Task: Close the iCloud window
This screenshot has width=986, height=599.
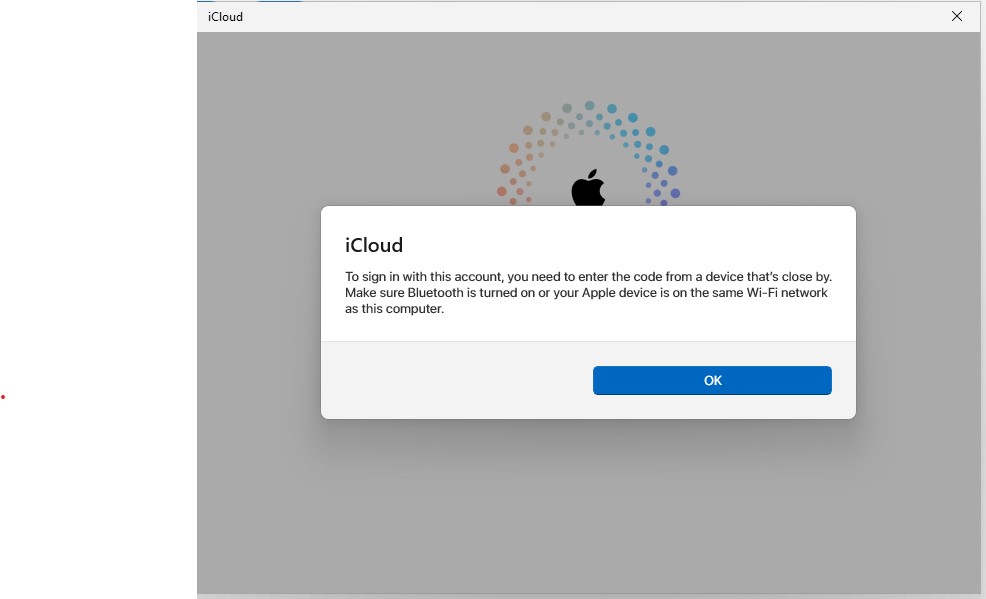Action: coord(956,16)
